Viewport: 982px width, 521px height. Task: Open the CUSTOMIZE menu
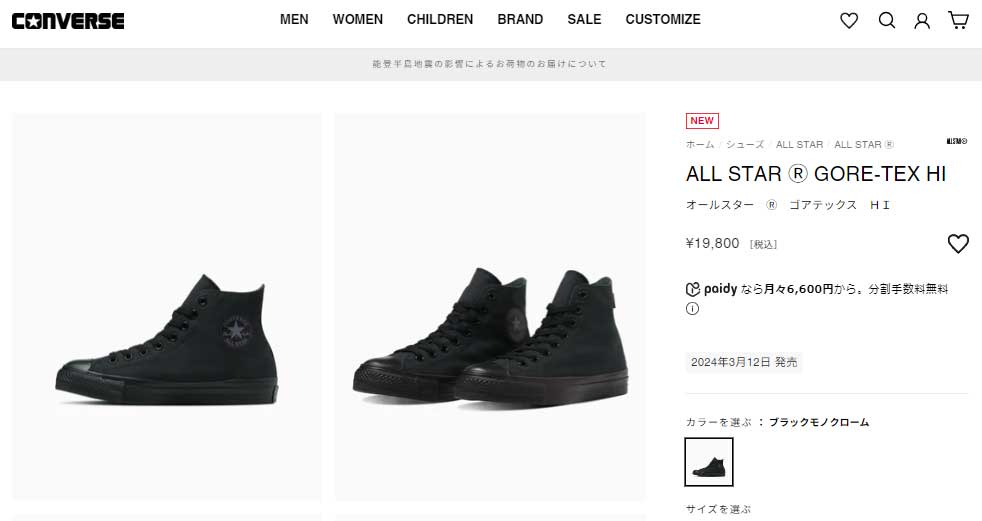click(x=663, y=19)
